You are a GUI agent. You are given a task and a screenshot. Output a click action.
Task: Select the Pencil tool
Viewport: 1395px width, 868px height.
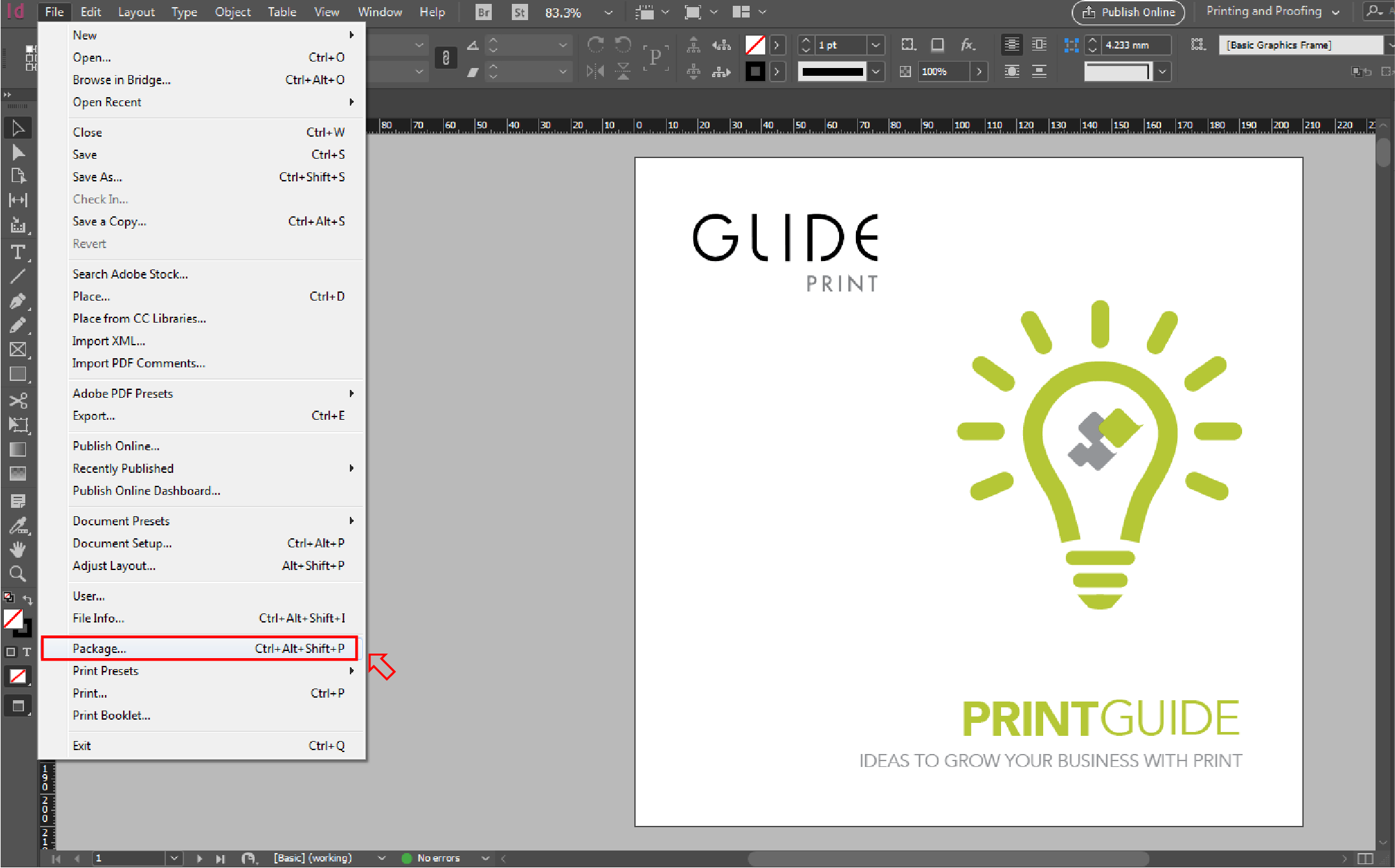pyautogui.click(x=18, y=325)
